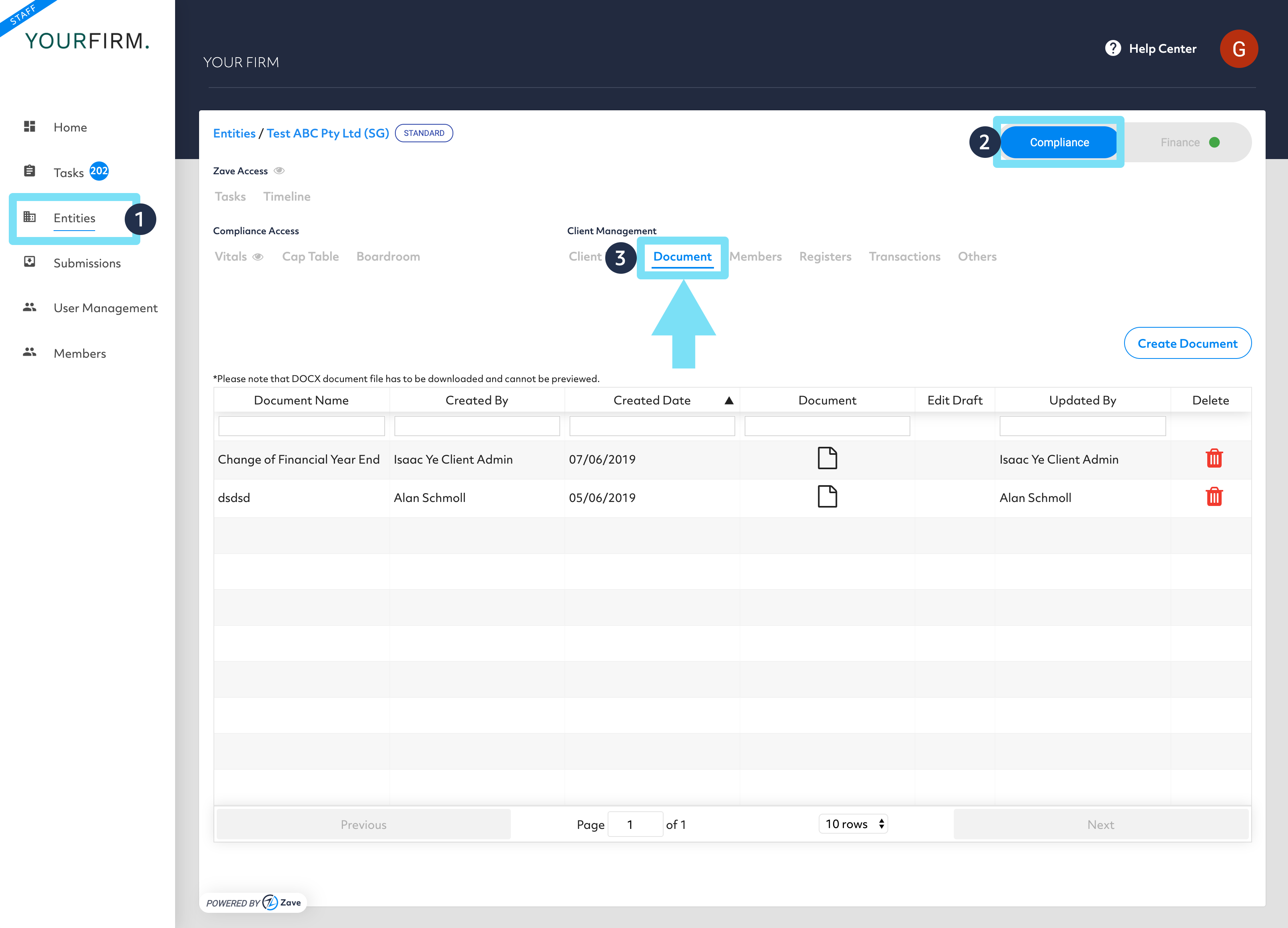This screenshot has height=928, width=1288.
Task: Open the Registers tab
Action: (825, 257)
